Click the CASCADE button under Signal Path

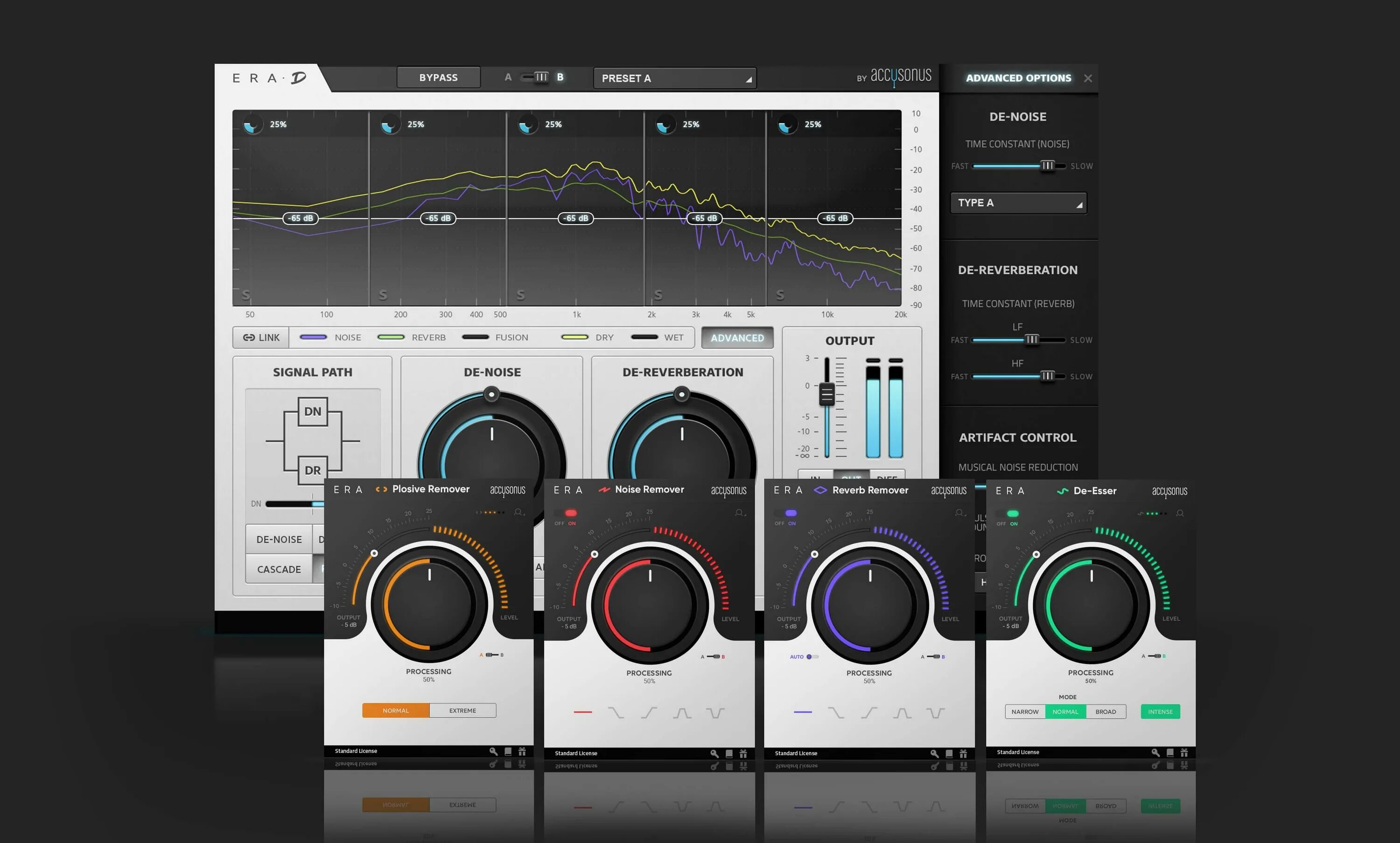pos(279,569)
